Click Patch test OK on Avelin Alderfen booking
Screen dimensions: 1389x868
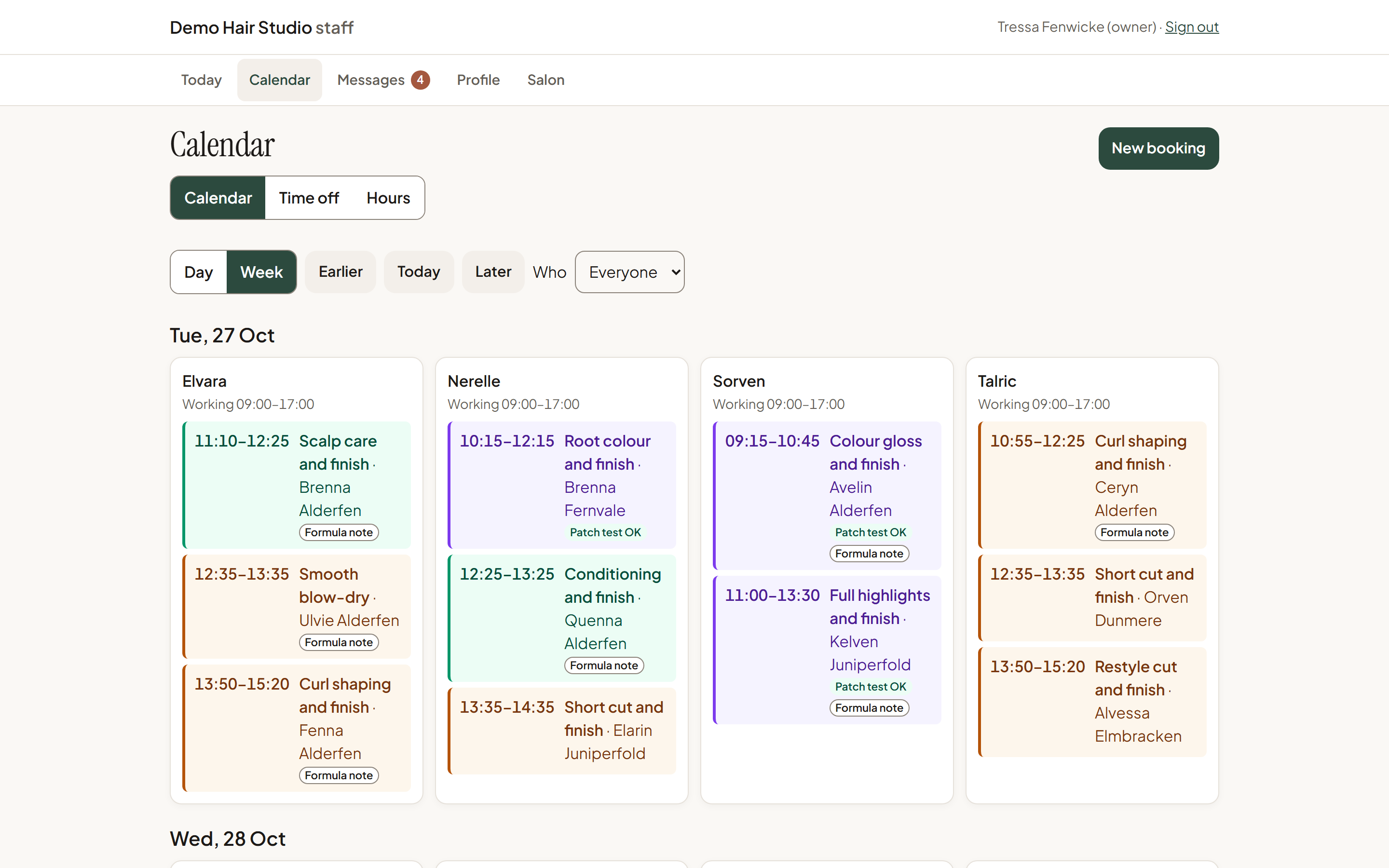pos(870,532)
